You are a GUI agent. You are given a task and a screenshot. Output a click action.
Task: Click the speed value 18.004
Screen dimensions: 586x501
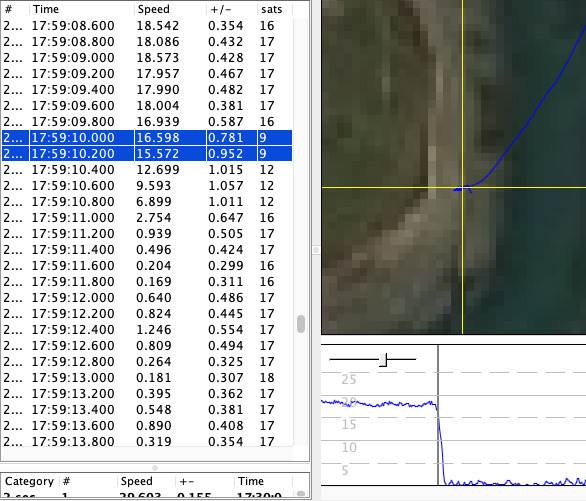(158, 106)
